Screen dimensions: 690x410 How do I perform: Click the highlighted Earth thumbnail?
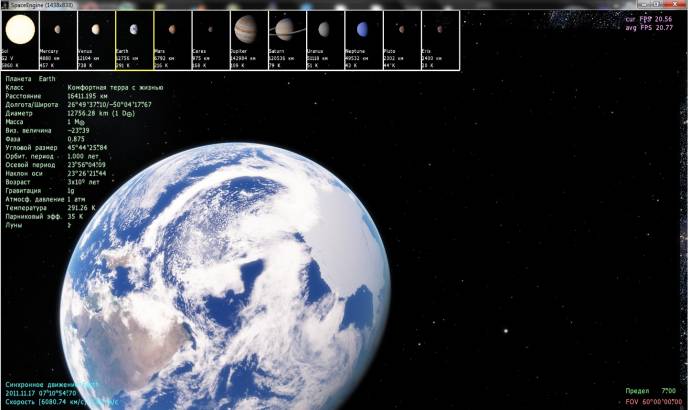(135, 40)
